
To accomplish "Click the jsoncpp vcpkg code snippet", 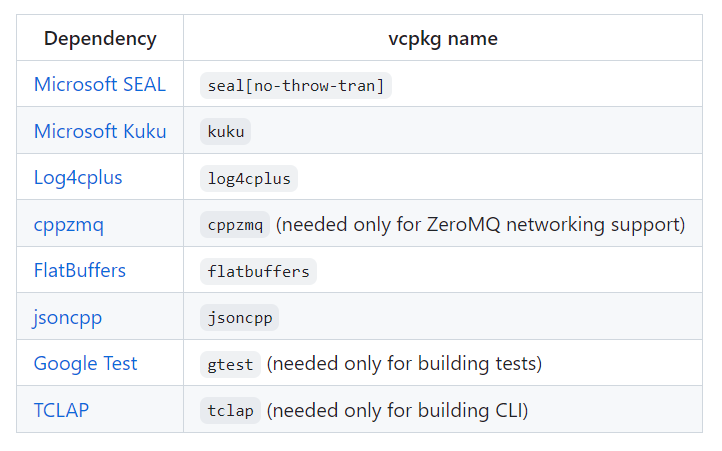I will pos(239,318).
